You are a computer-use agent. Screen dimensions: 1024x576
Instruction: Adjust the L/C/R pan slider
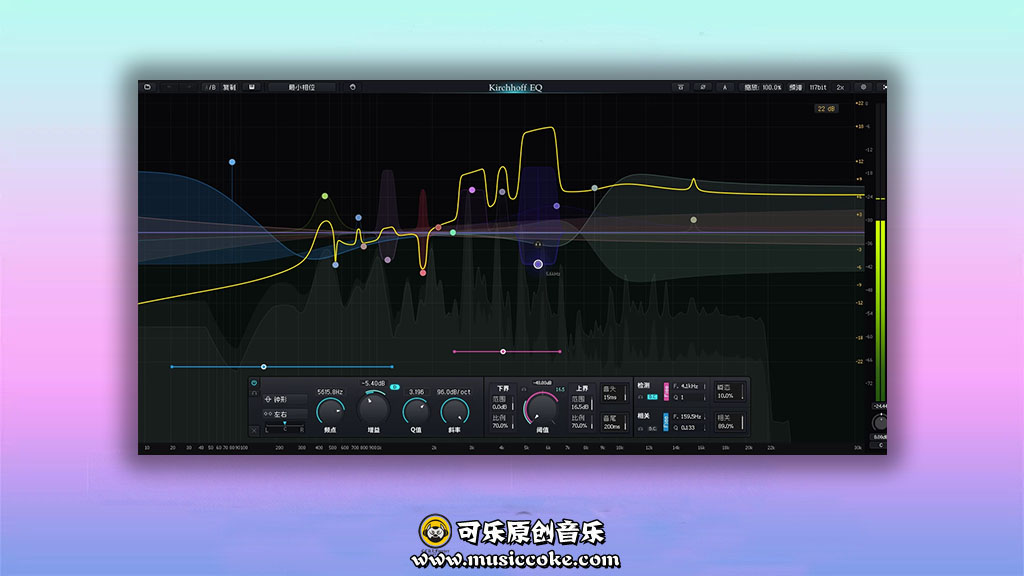point(284,428)
